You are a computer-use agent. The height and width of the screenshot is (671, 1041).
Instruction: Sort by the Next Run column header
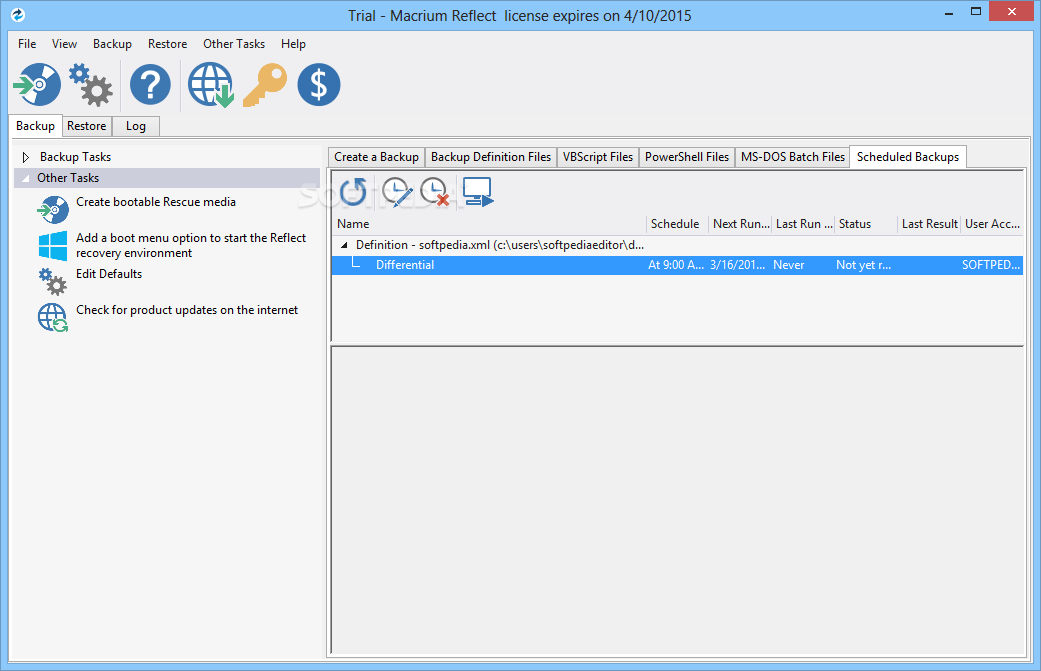coord(740,224)
